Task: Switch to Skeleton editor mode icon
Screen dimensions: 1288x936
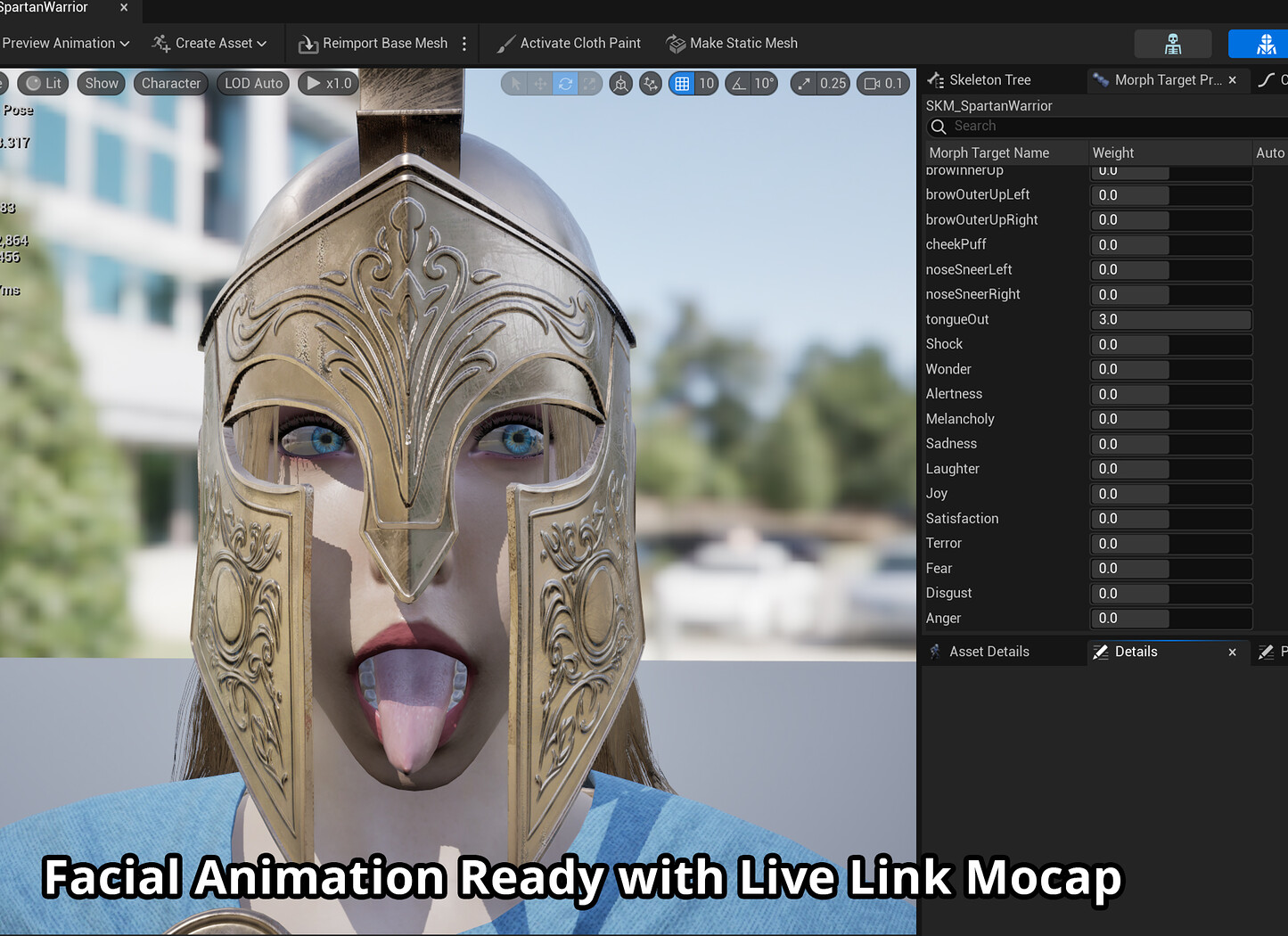Action: coord(1173,44)
